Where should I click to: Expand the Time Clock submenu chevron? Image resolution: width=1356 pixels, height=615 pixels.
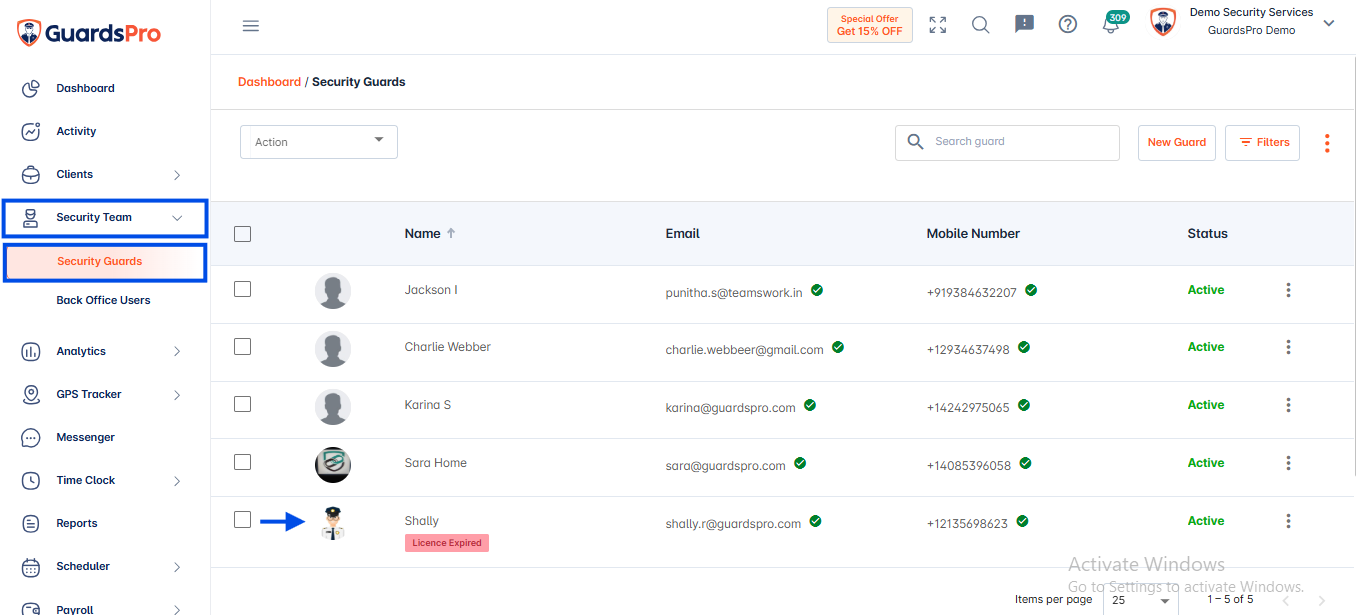coord(177,481)
